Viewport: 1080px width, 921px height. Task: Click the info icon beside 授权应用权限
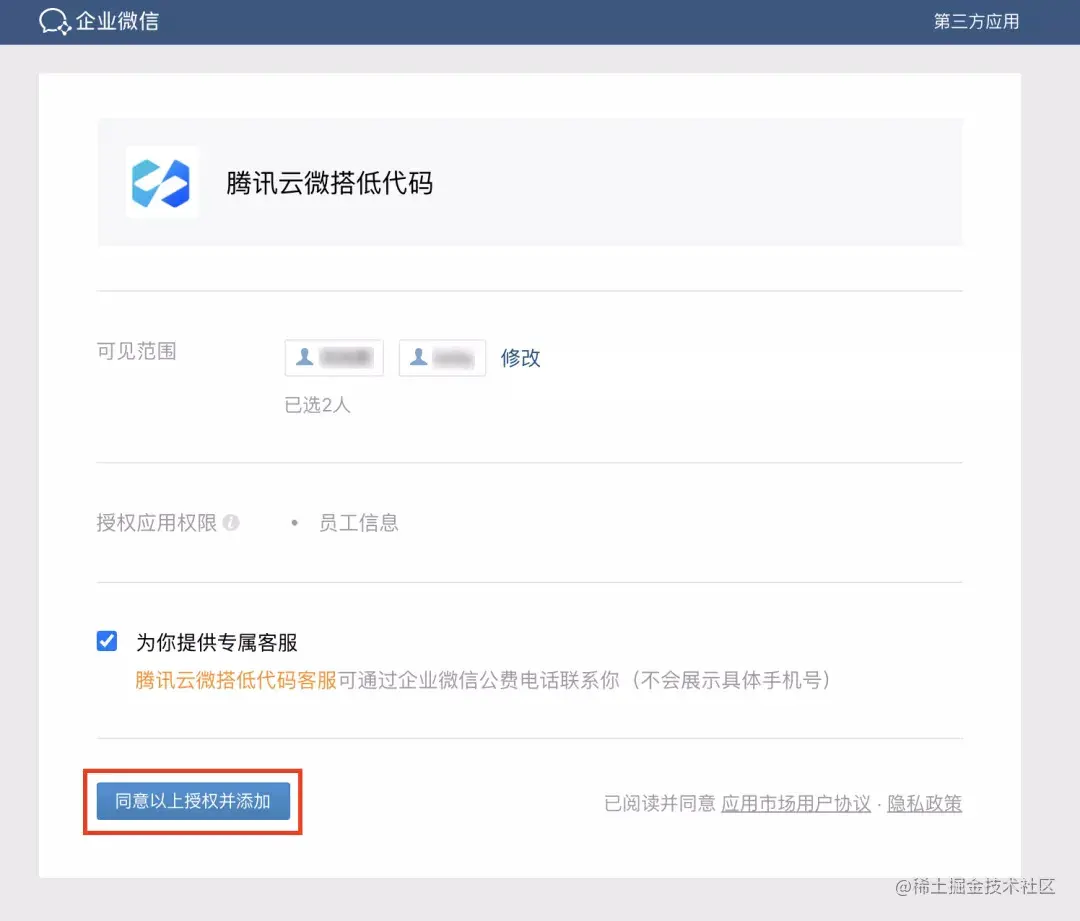tap(232, 522)
